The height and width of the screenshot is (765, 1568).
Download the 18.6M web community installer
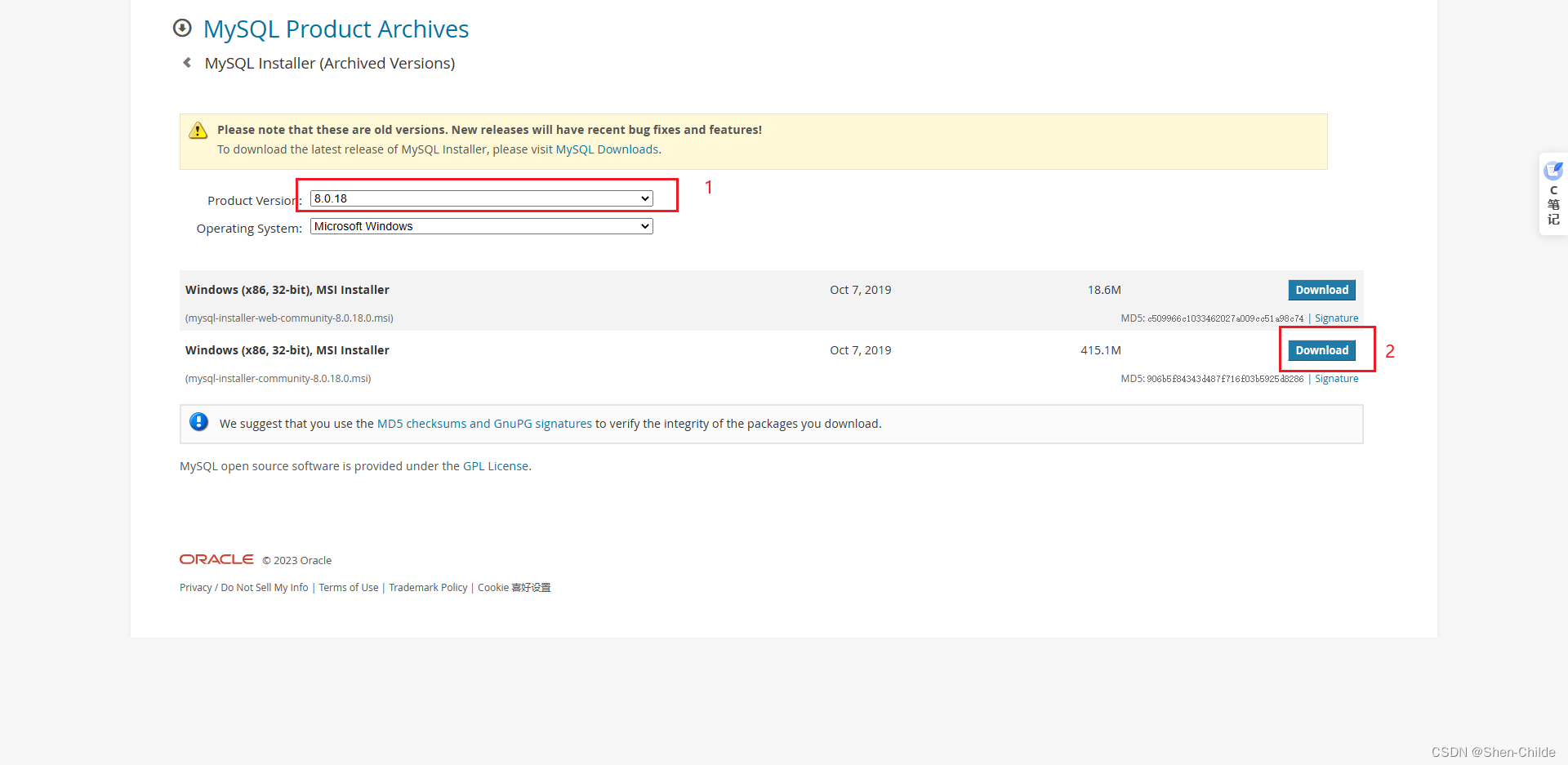pyautogui.click(x=1321, y=290)
